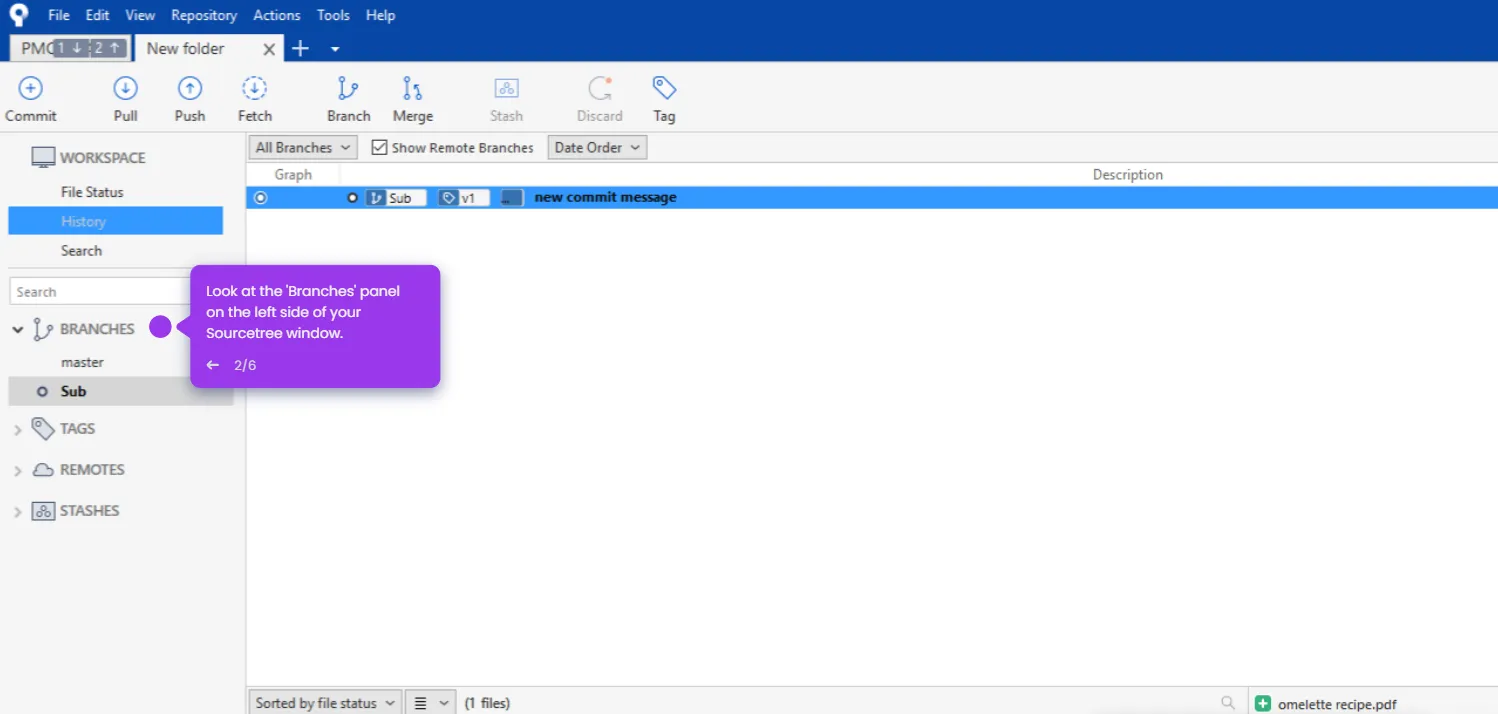Click the Fetch toolbar icon
The image size is (1498, 714).
click(255, 88)
